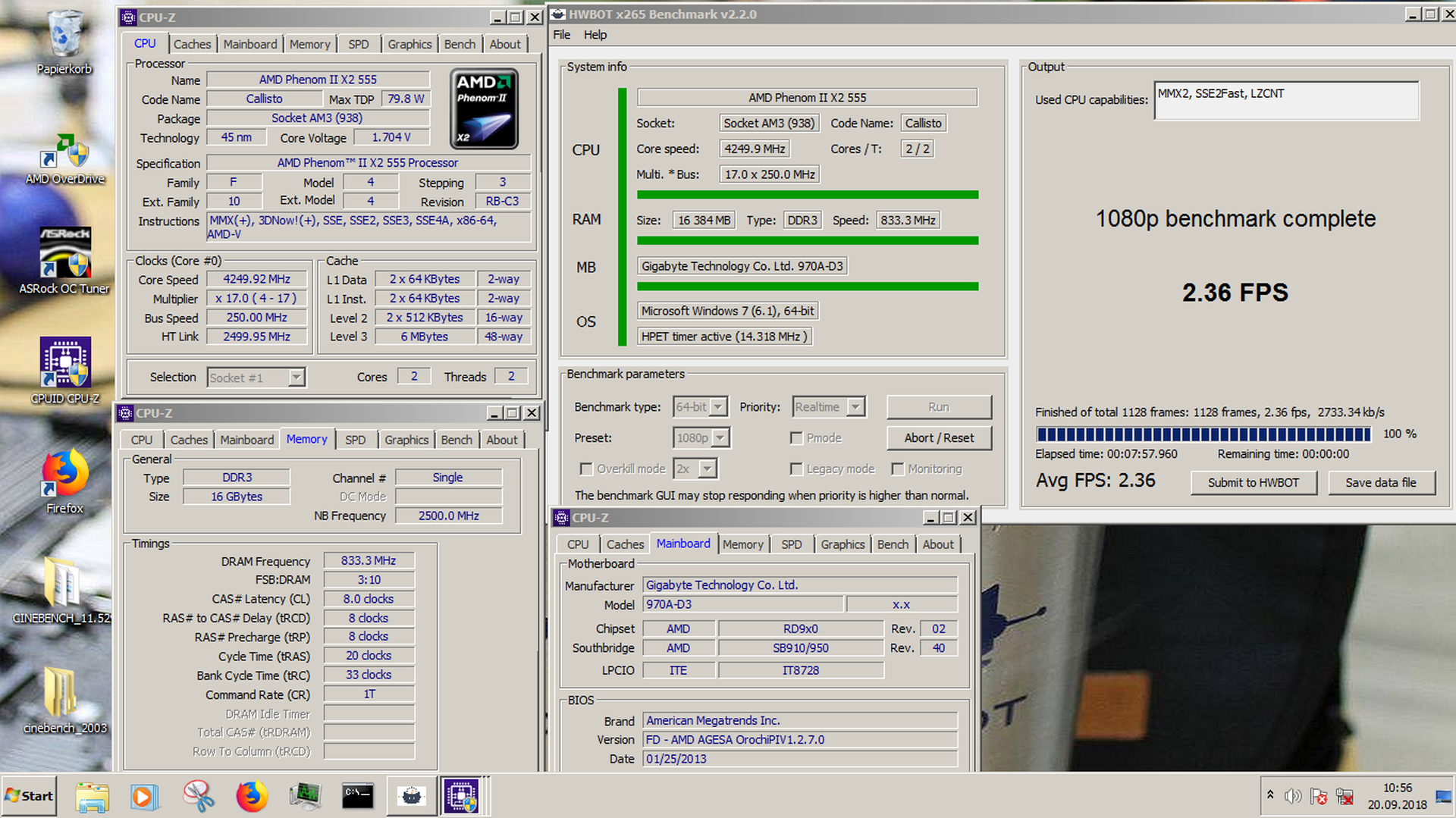The width and height of the screenshot is (1456, 818).
Task: Click the AMD Phenom II processor logo
Action: pos(484,108)
